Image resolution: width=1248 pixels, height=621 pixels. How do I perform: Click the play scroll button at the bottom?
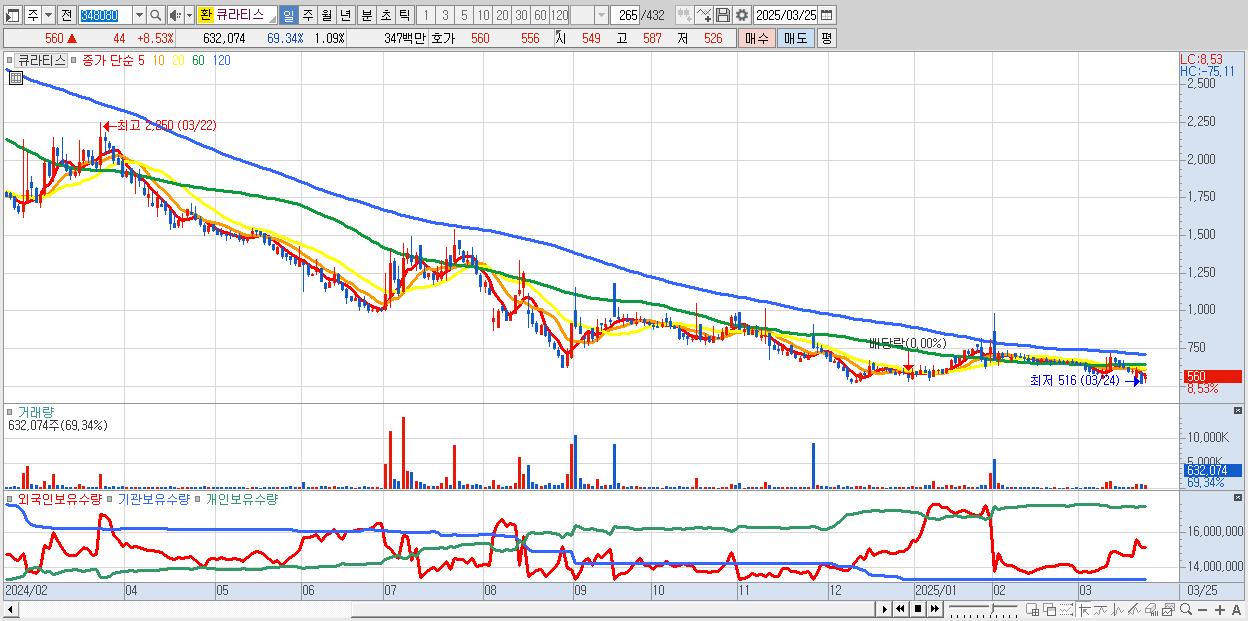click(885, 610)
